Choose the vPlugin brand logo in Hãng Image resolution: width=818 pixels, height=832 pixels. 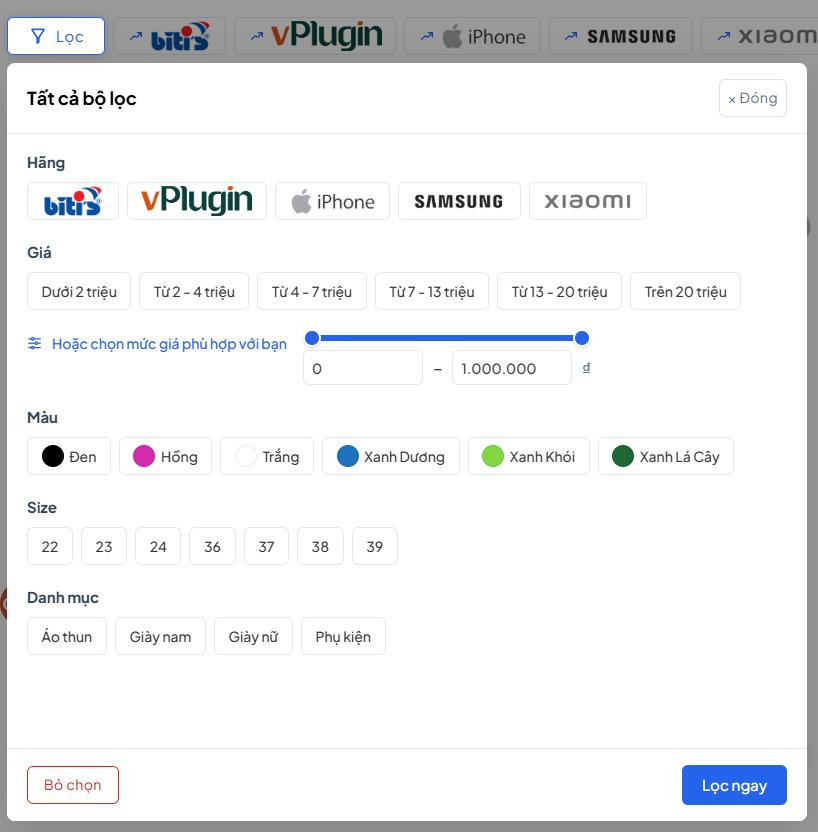(x=197, y=201)
